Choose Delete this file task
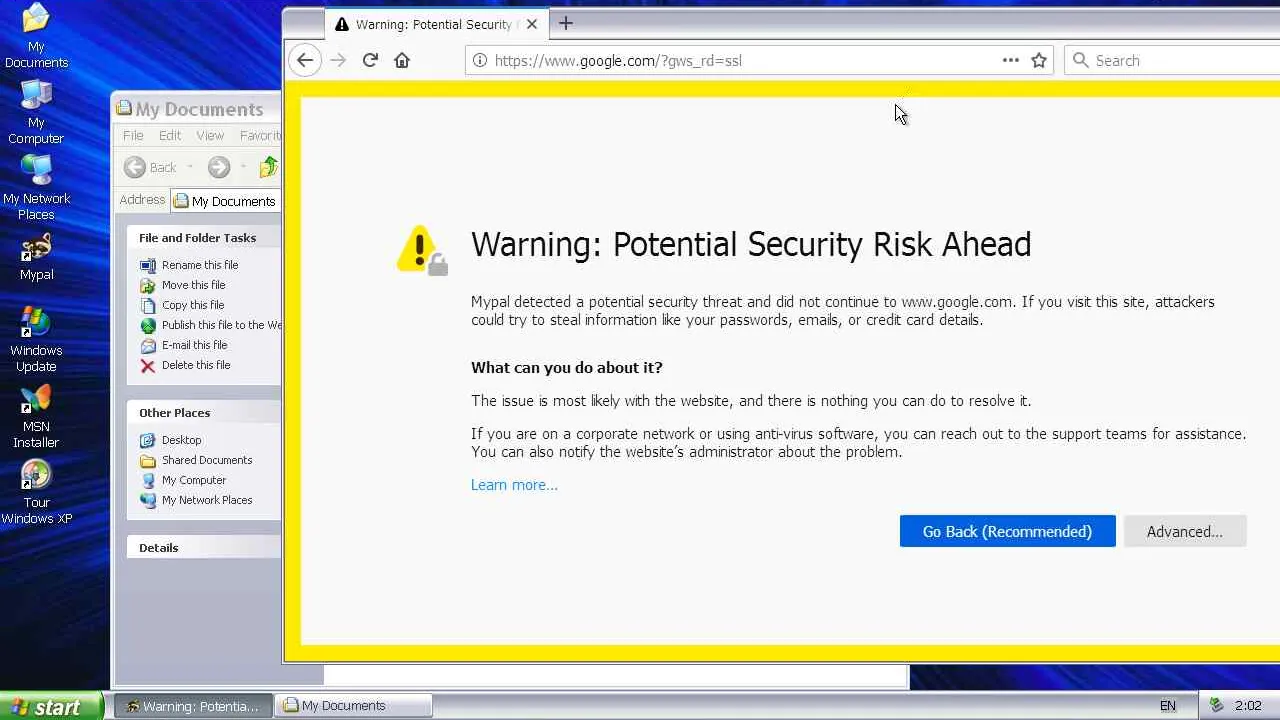1280x720 pixels. [196, 365]
